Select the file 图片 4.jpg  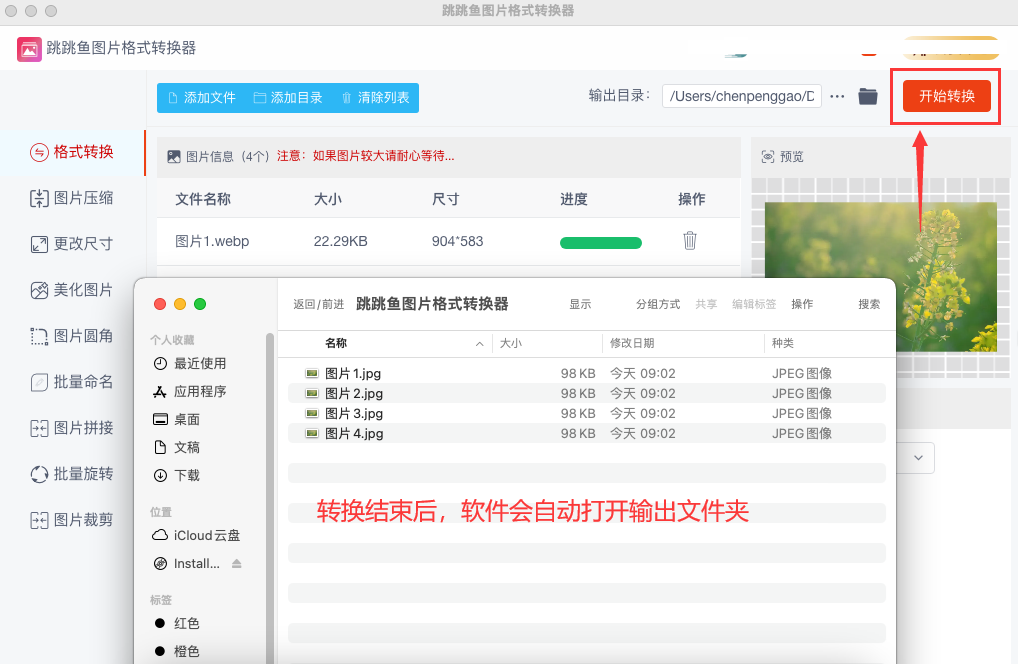pyautogui.click(x=587, y=434)
